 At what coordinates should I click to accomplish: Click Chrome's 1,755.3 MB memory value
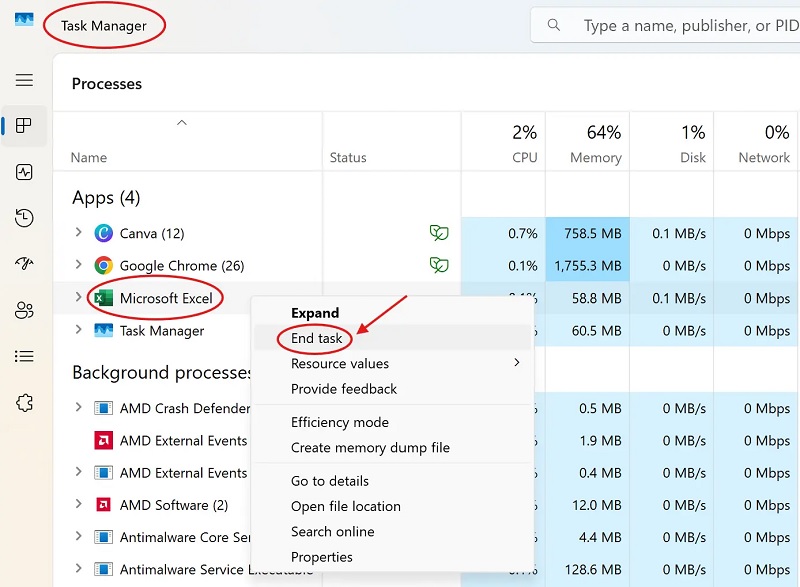click(x=587, y=266)
